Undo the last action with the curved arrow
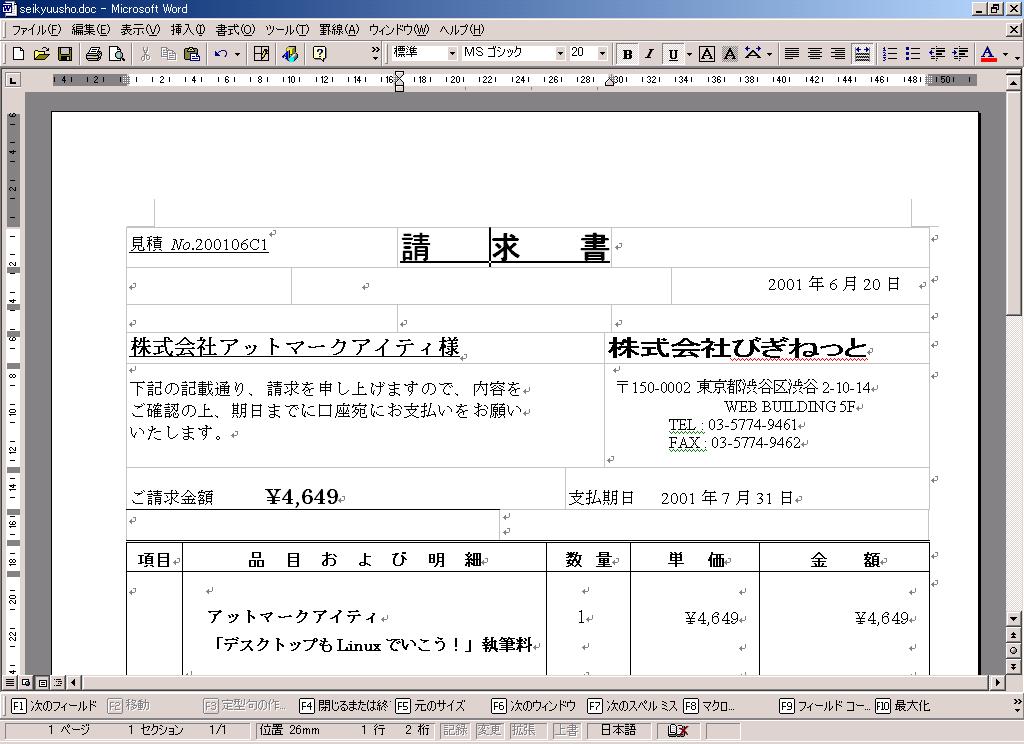This screenshot has height=744, width=1024. point(220,54)
